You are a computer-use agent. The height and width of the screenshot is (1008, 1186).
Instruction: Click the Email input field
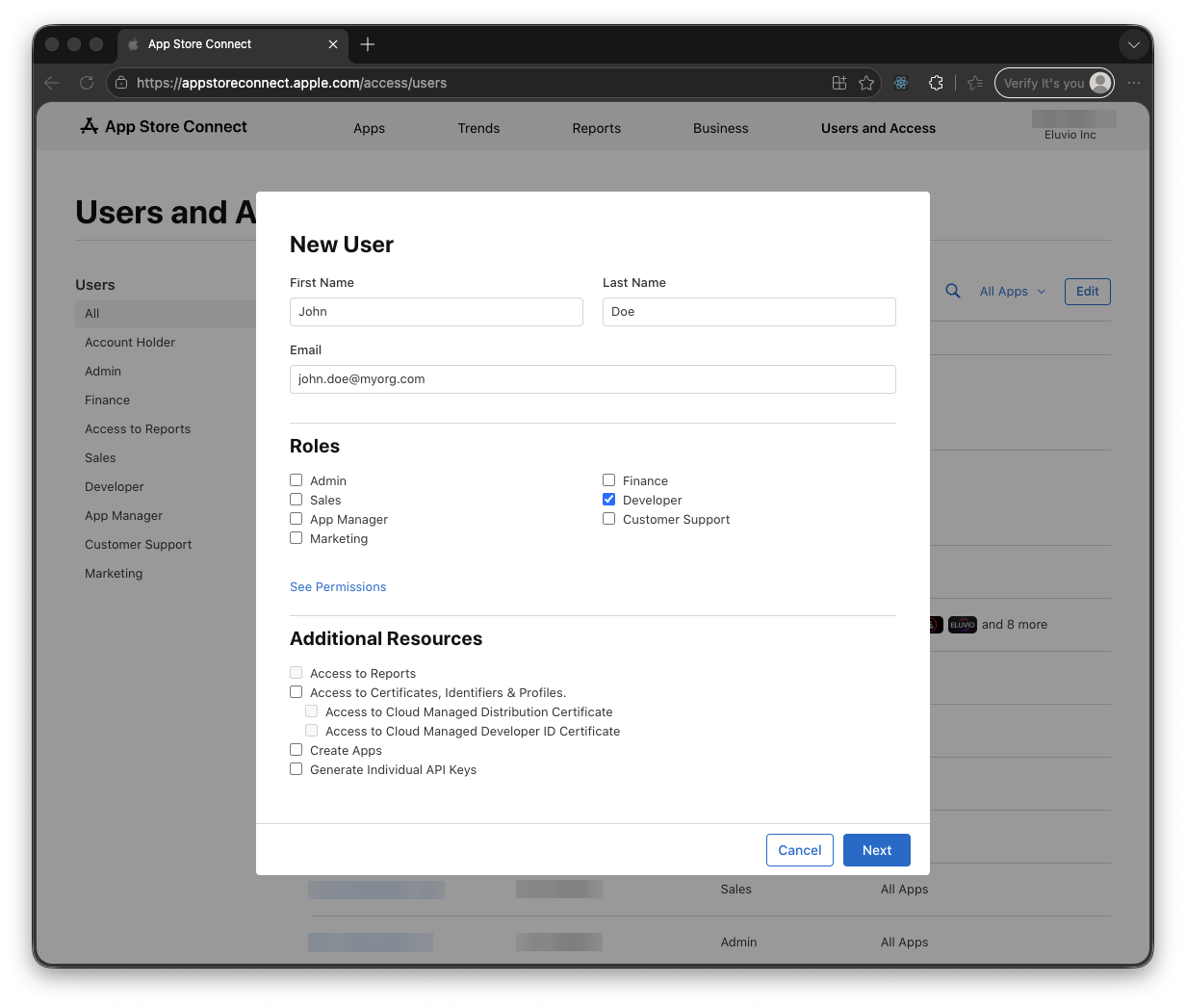(x=593, y=379)
